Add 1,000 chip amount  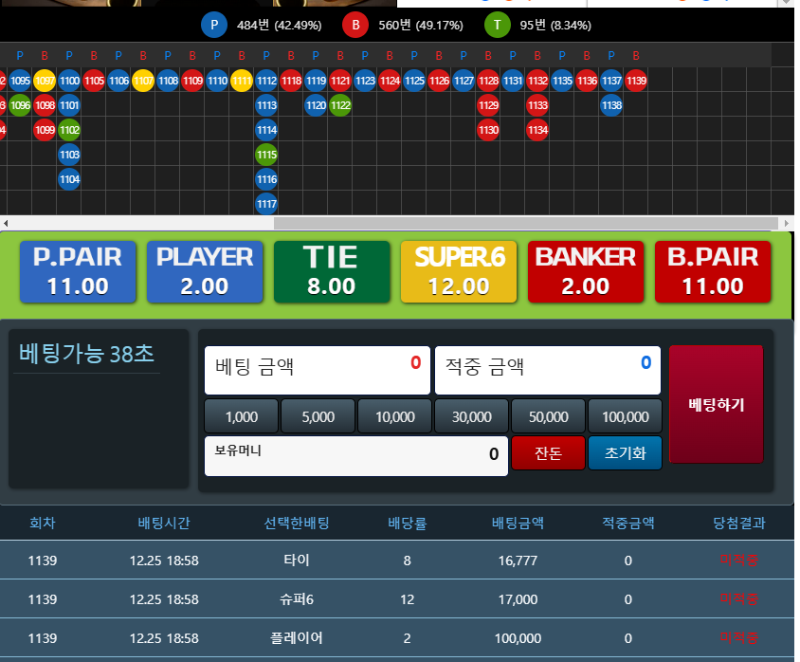click(x=241, y=417)
